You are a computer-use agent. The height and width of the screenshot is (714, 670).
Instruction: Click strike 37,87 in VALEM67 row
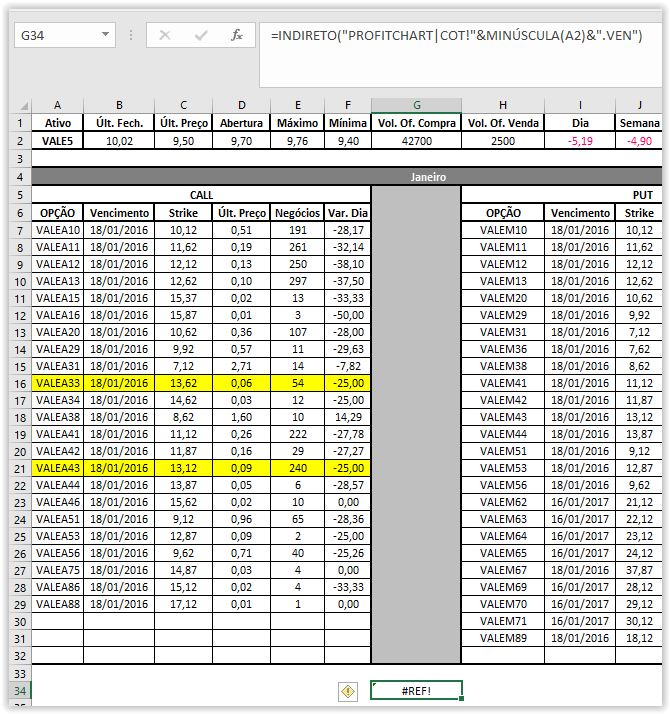pyautogui.click(x=639, y=570)
